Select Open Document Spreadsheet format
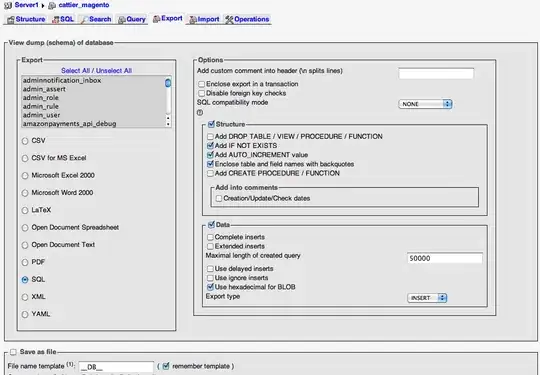The height and width of the screenshot is (375, 540). coord(25,228)
